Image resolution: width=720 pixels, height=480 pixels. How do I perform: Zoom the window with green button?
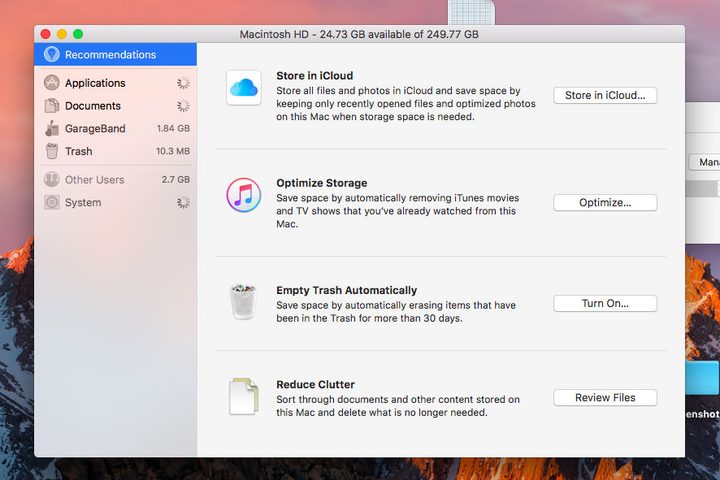[x=78, y=34]
